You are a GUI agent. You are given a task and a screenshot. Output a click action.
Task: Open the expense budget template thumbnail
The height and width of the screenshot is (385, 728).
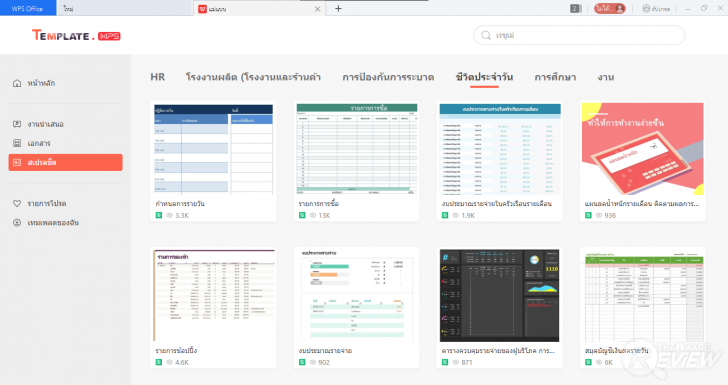pyautogui.click(x=357, y=295)
